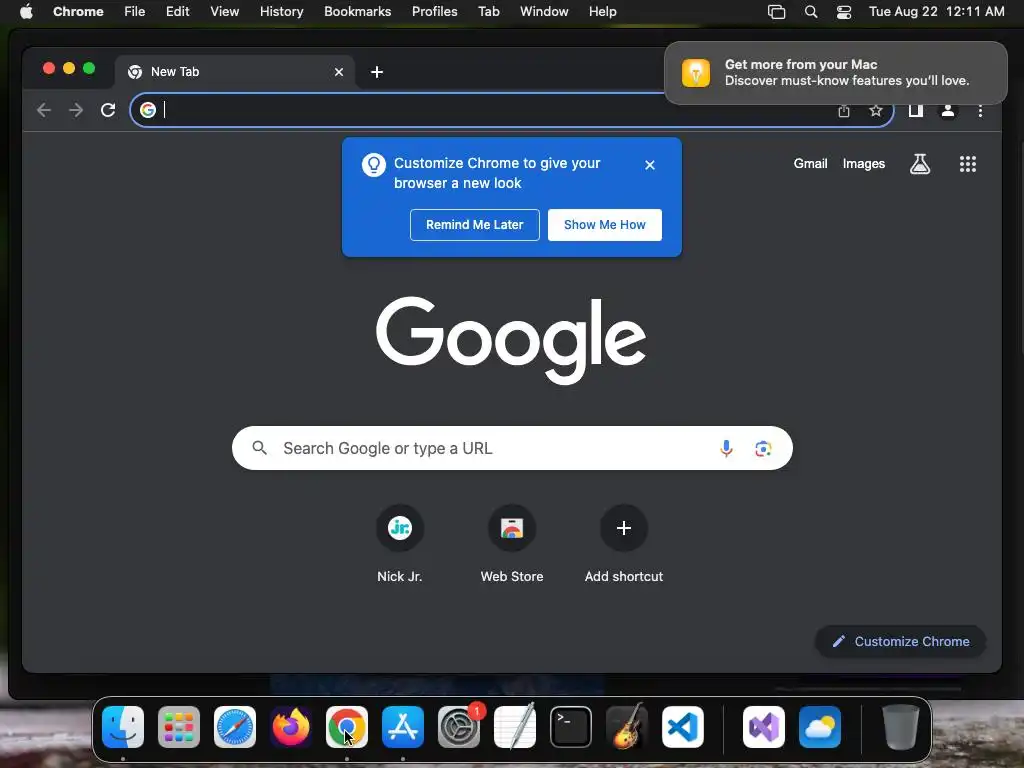This screenshot has height=768, width=1024.
Task: Launch Safari from the dock
Action: click(235, 727)
